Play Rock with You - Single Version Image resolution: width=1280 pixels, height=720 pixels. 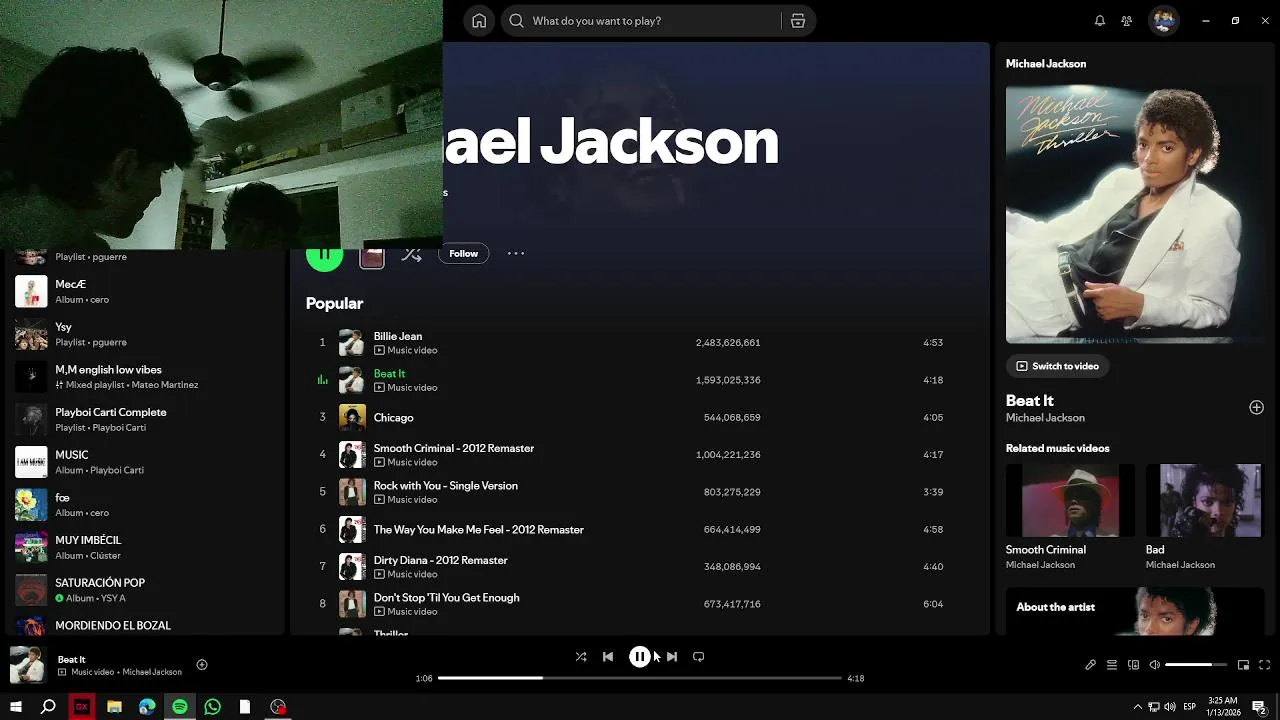(640, 492)
